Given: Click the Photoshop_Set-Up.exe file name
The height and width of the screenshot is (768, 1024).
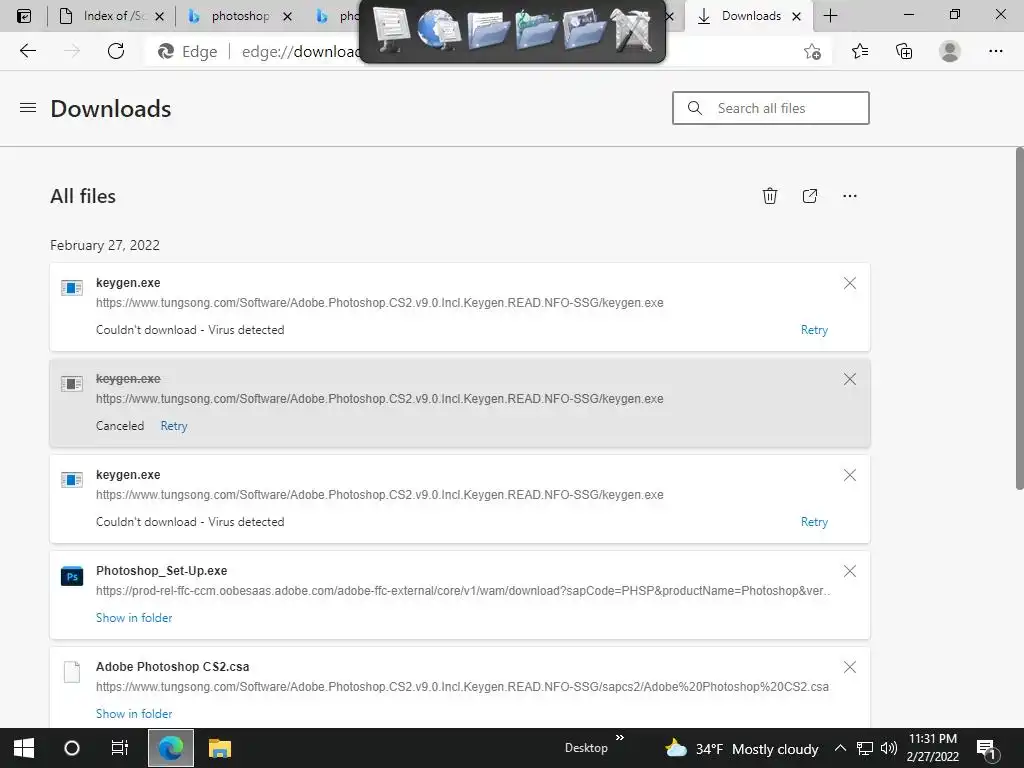Looking at the screenshot, I should (x=161, y=571).
